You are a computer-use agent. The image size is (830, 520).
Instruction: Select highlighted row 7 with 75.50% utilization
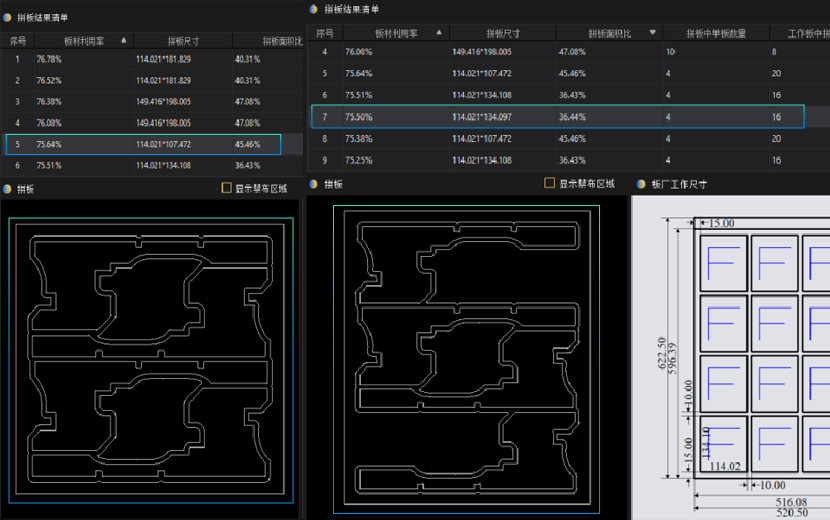(558, 116)
